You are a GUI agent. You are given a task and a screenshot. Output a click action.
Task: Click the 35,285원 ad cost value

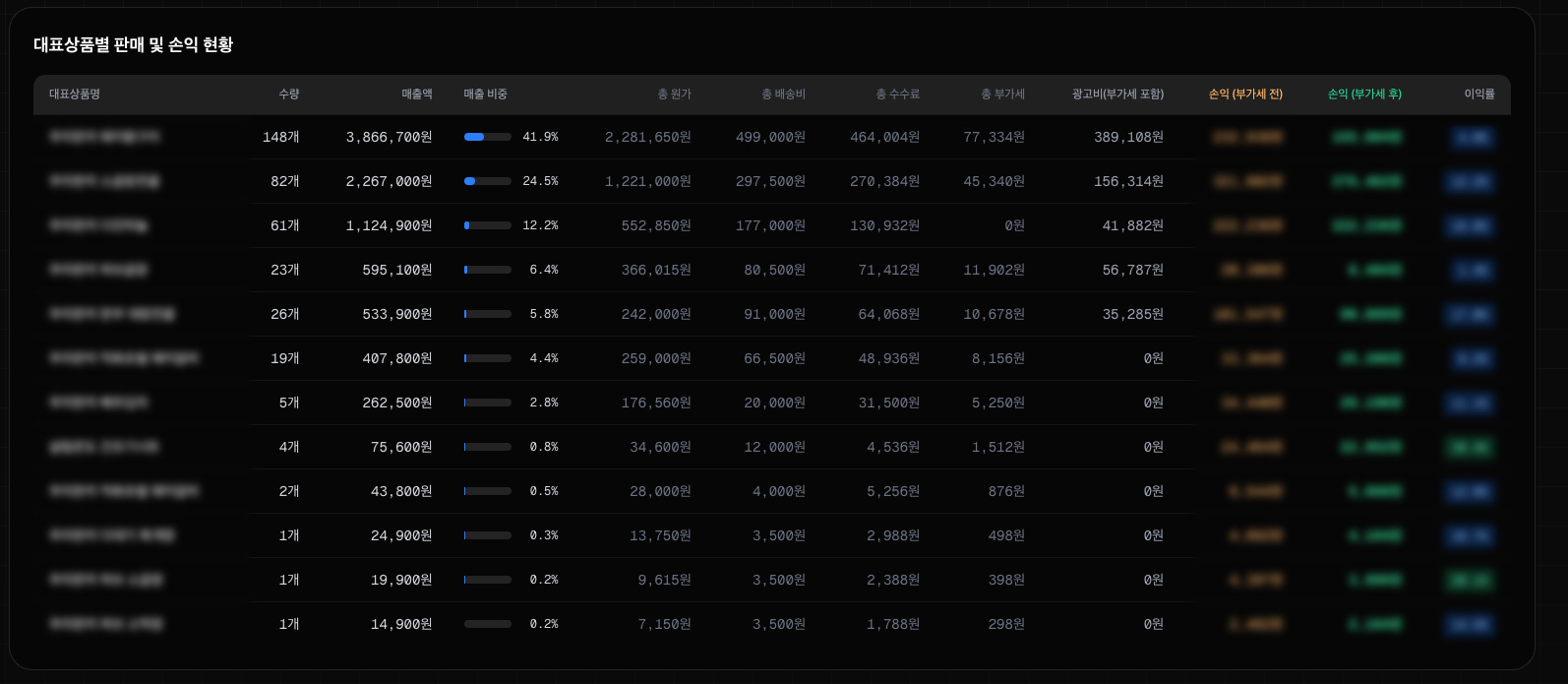1133,314
